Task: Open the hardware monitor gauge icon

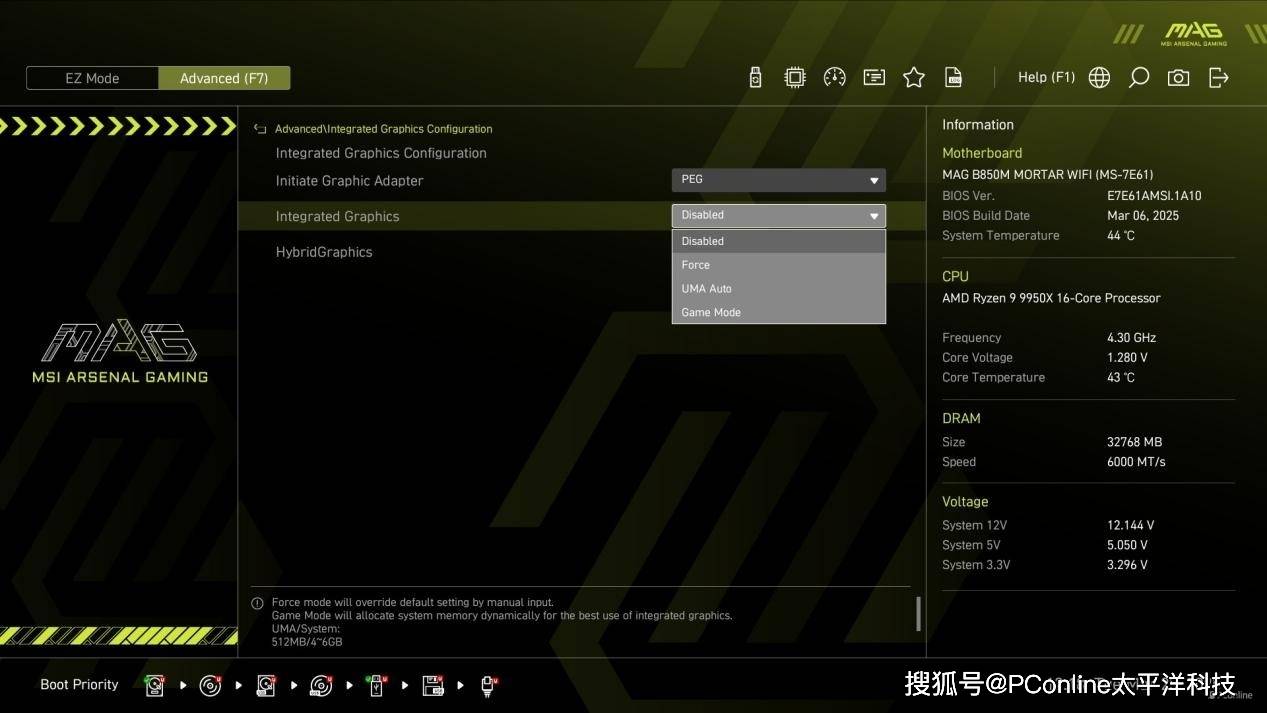Action: click(x=834, y=78)
